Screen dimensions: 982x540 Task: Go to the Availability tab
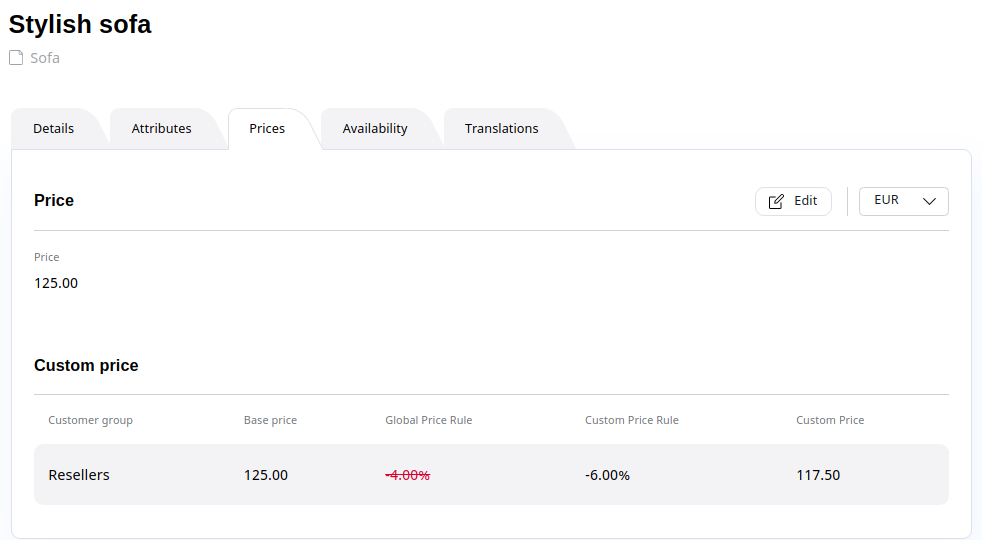coord(375,128)
